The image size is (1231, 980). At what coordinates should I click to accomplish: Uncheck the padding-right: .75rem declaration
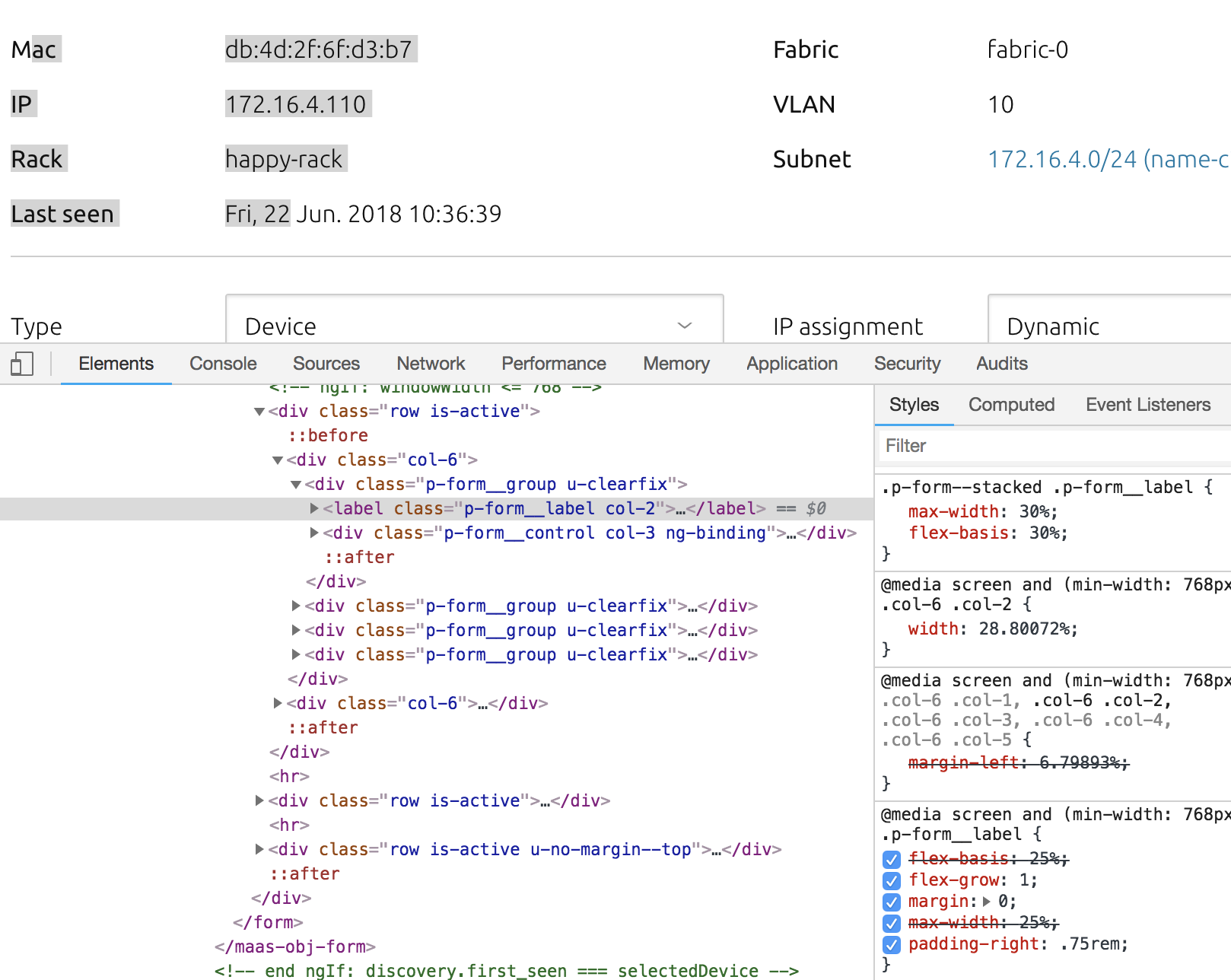892,944
